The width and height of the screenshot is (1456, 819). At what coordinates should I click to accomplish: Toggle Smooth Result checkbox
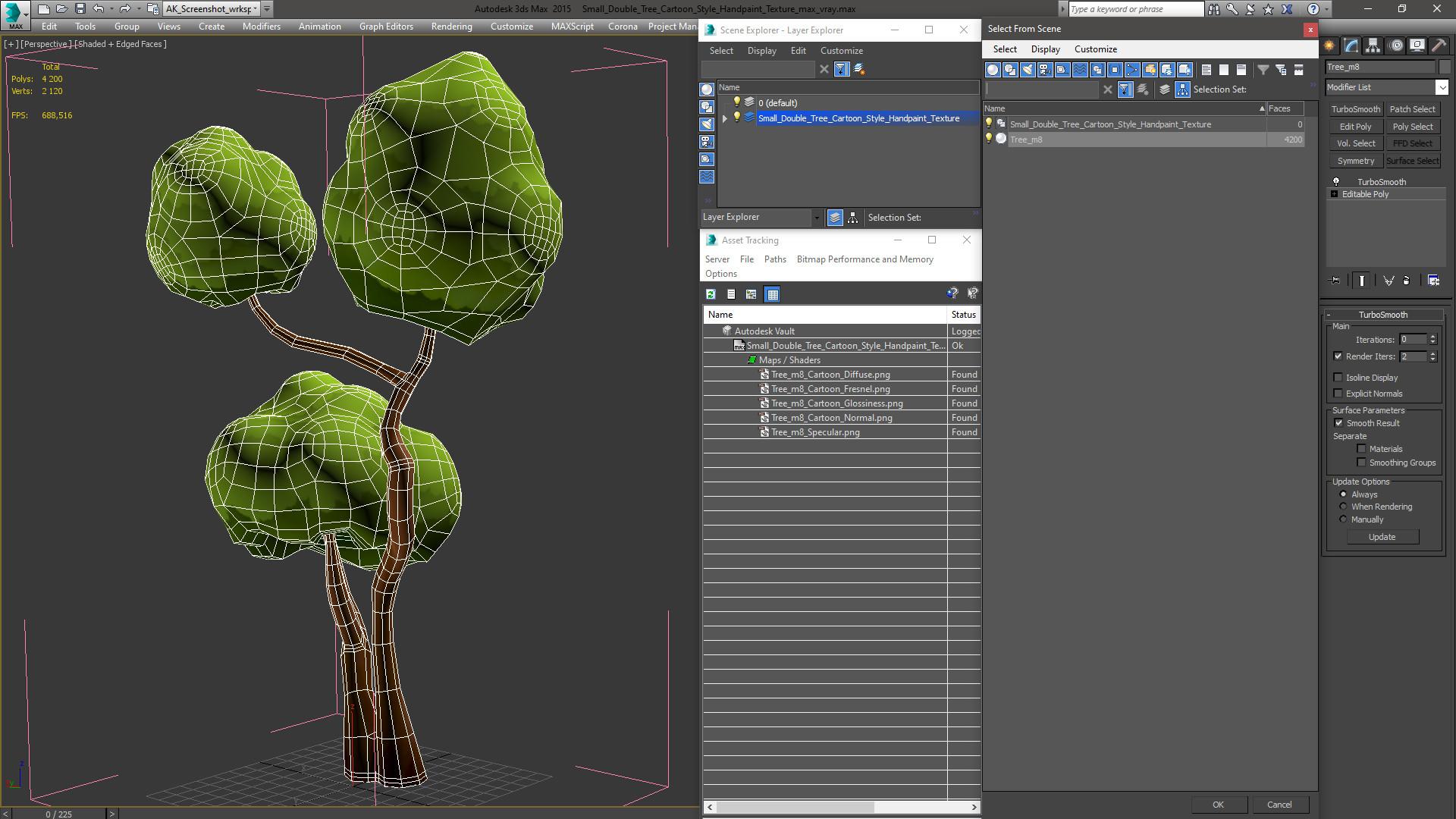[x=1338, y=423]
